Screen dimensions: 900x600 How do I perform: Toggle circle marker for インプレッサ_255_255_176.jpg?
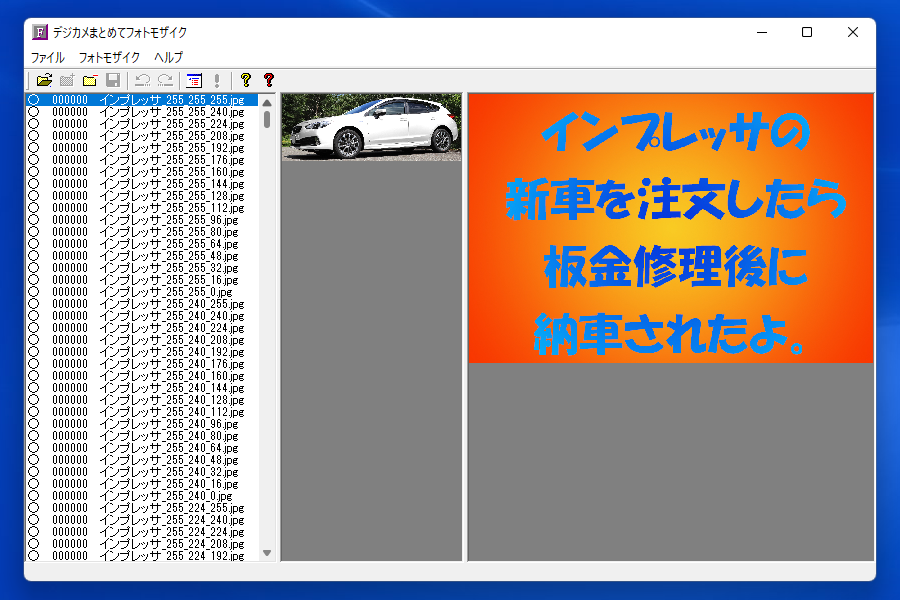[34, 160]
